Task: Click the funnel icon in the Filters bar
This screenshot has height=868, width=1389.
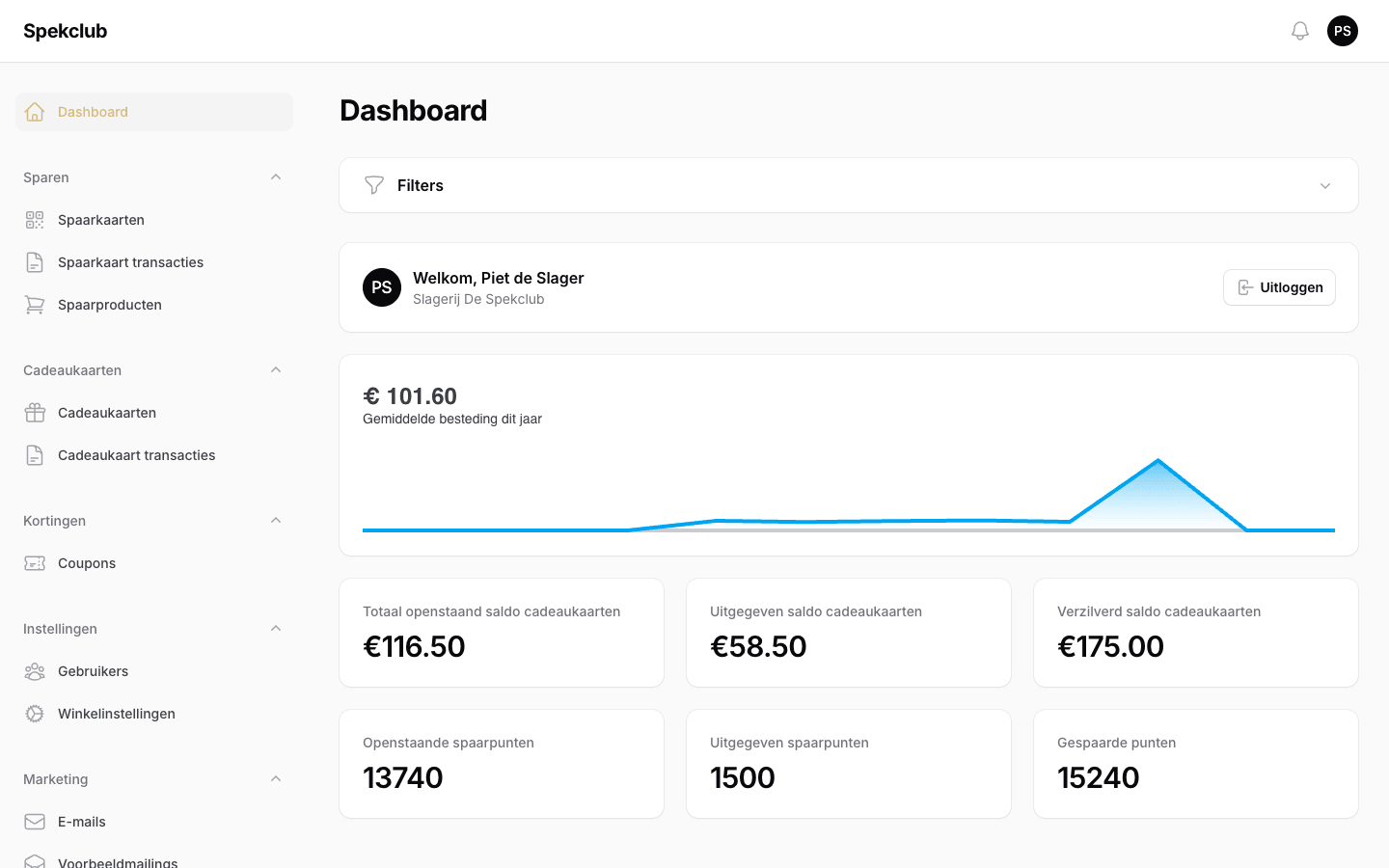Action: (374, 185)
